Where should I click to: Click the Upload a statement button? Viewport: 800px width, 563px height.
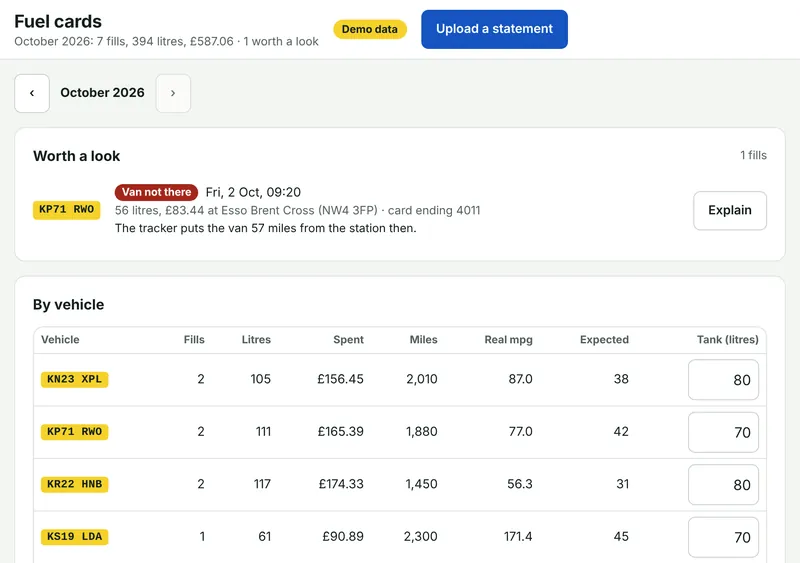[x=494, y=29]
